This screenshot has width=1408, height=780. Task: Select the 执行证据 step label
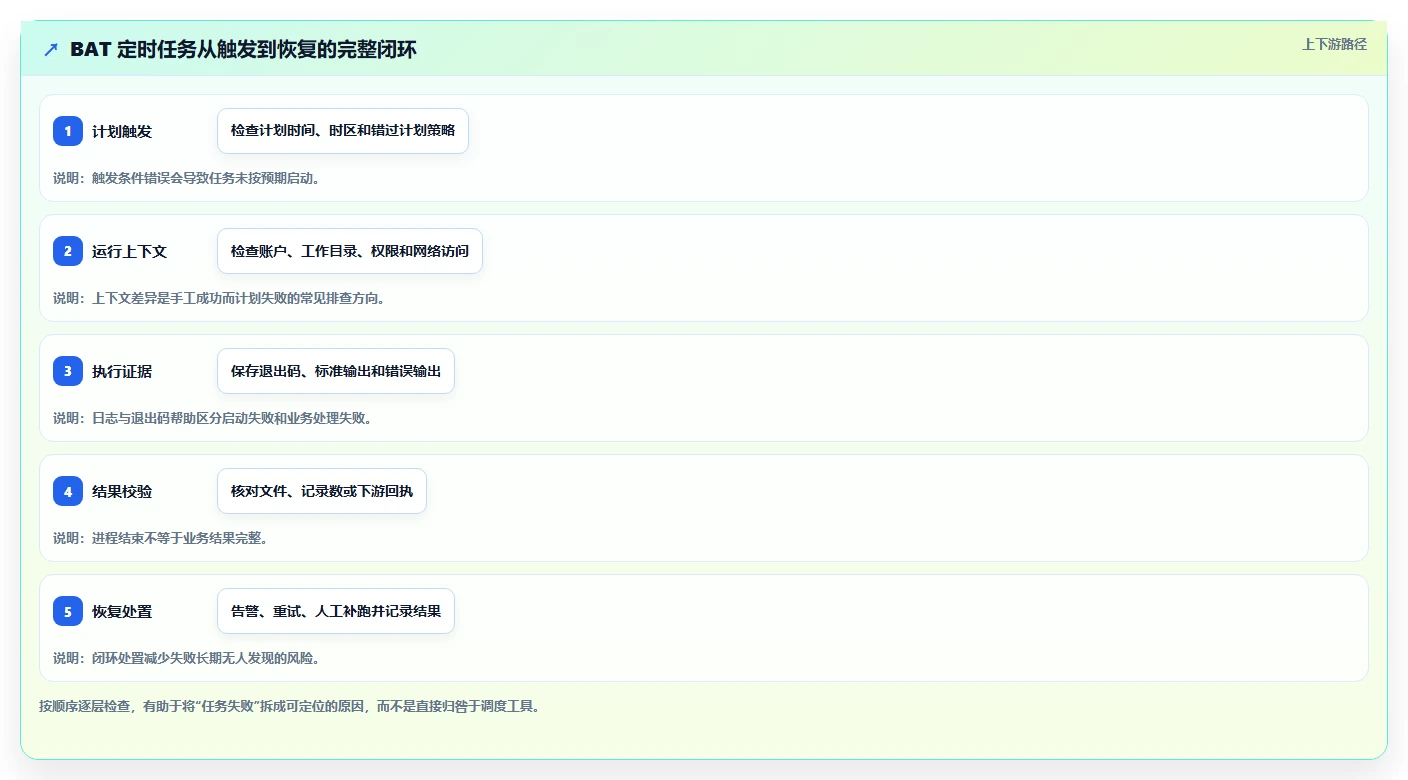[x=122, y=372]
